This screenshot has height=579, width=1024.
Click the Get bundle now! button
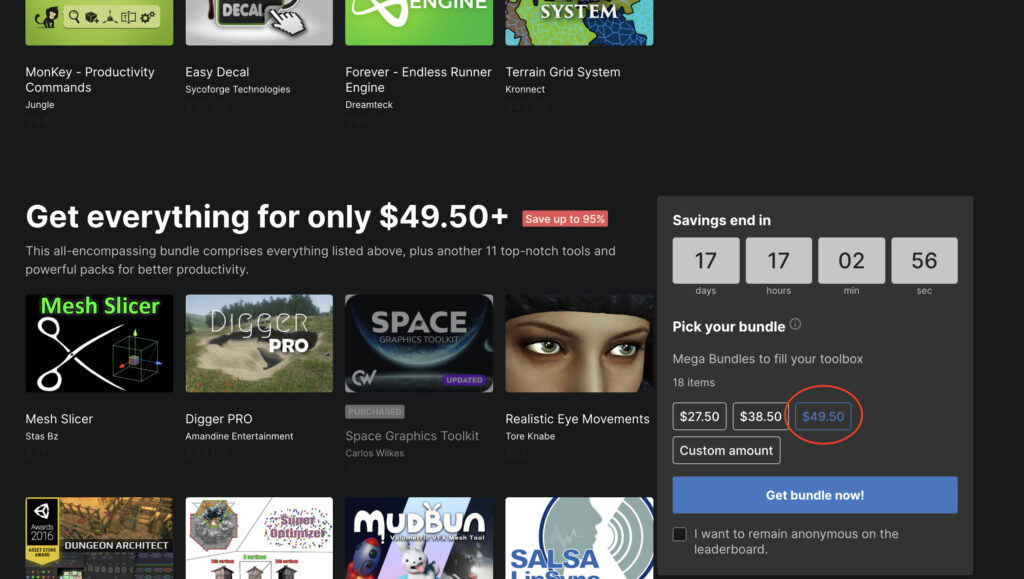point(815,495)
